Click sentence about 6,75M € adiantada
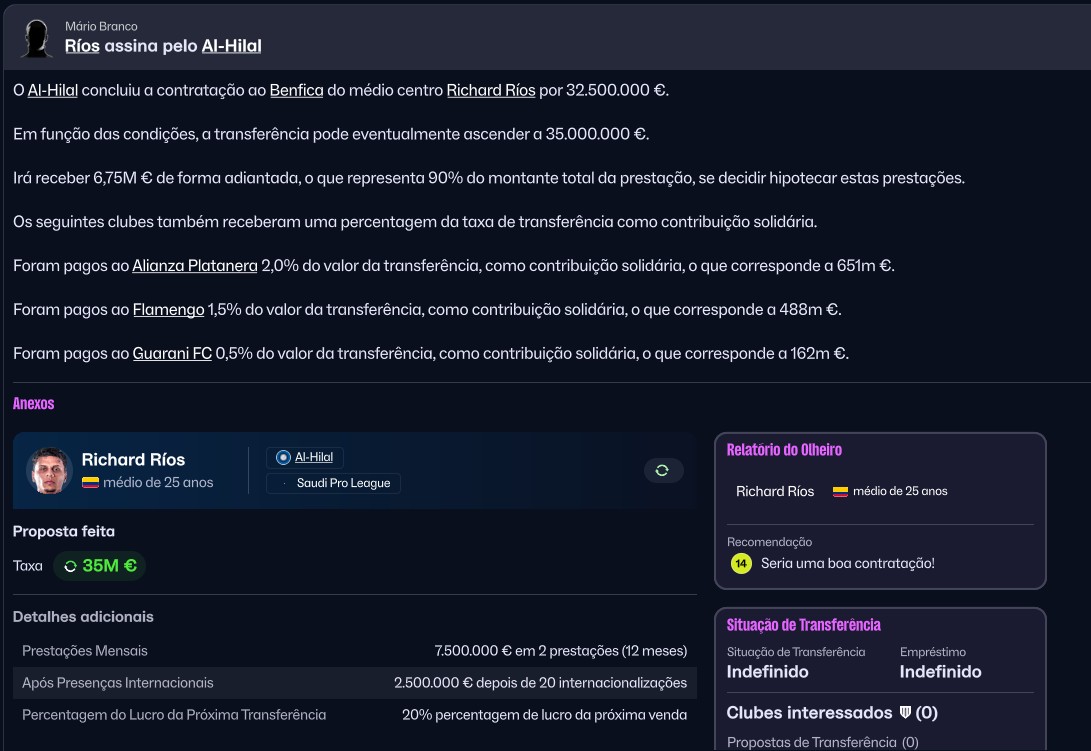1091x751 pixels. point(489,178)
